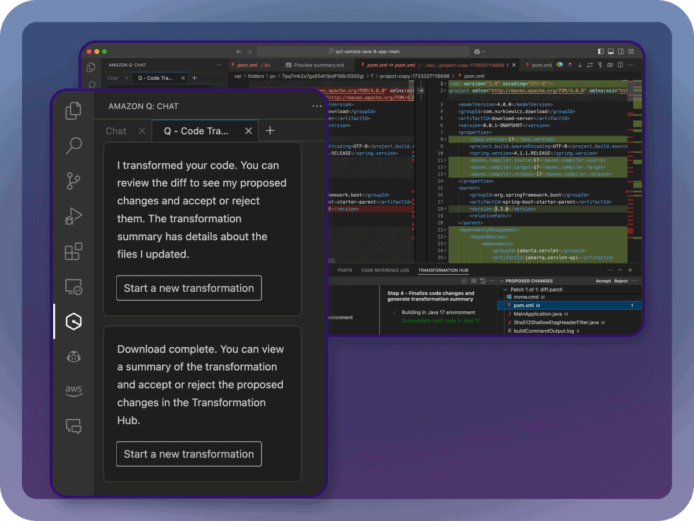The height and width of the screenshot is (521, 694).
Task: Open the Extensions view
Action: tap(73, 251)
